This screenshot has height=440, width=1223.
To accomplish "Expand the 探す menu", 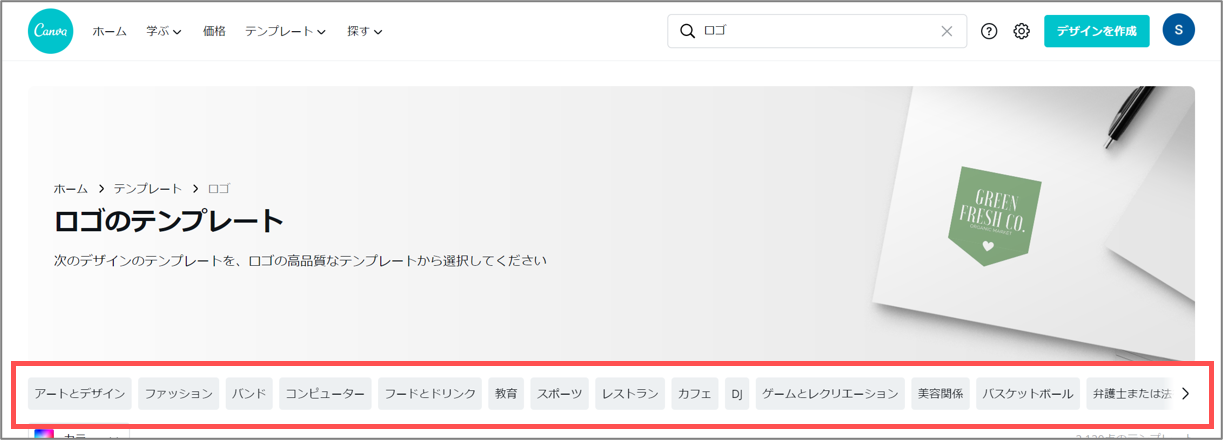I will pyautogui.click(x=365, y=31).
